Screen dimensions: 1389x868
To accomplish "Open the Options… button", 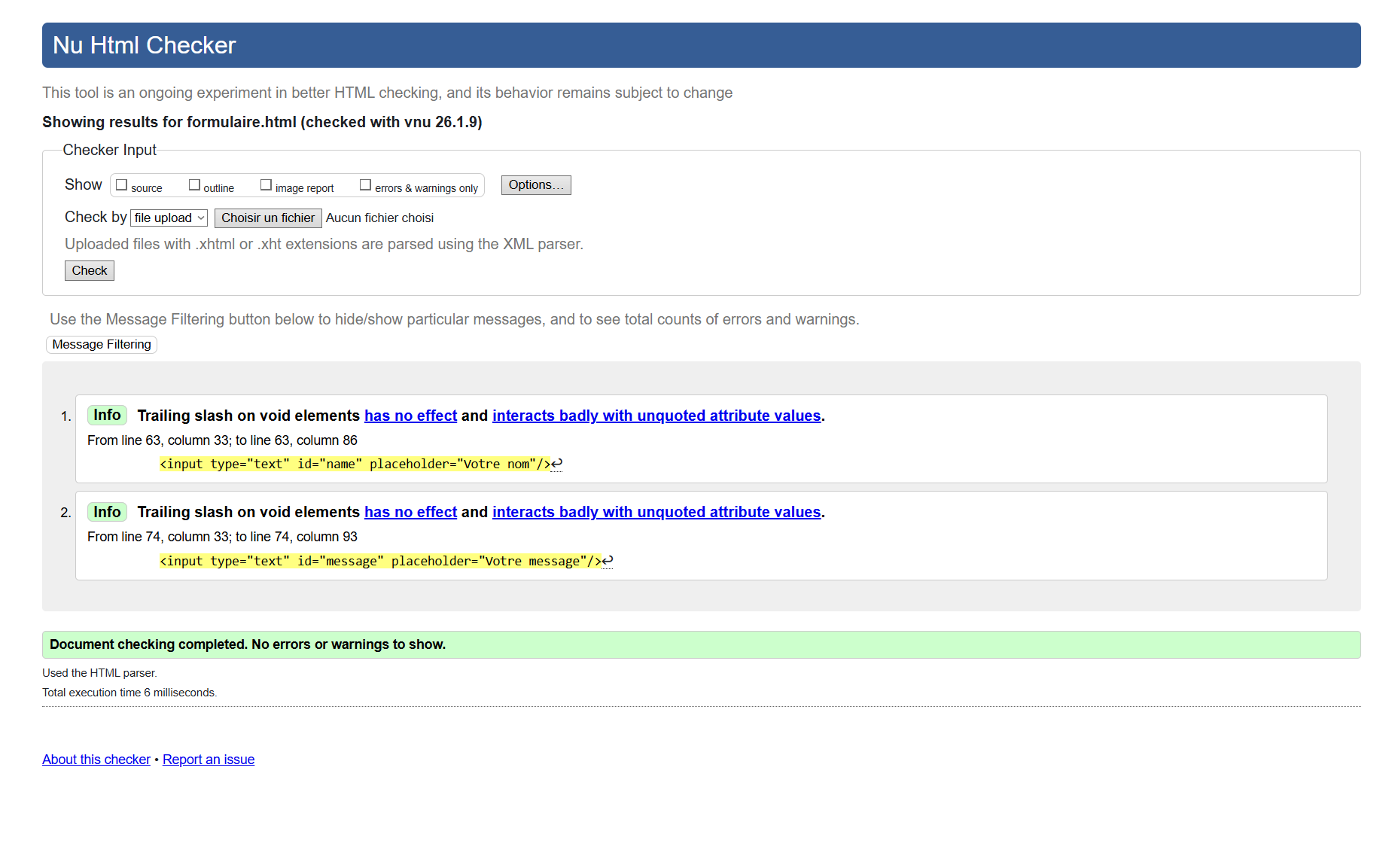I will 535,185.
